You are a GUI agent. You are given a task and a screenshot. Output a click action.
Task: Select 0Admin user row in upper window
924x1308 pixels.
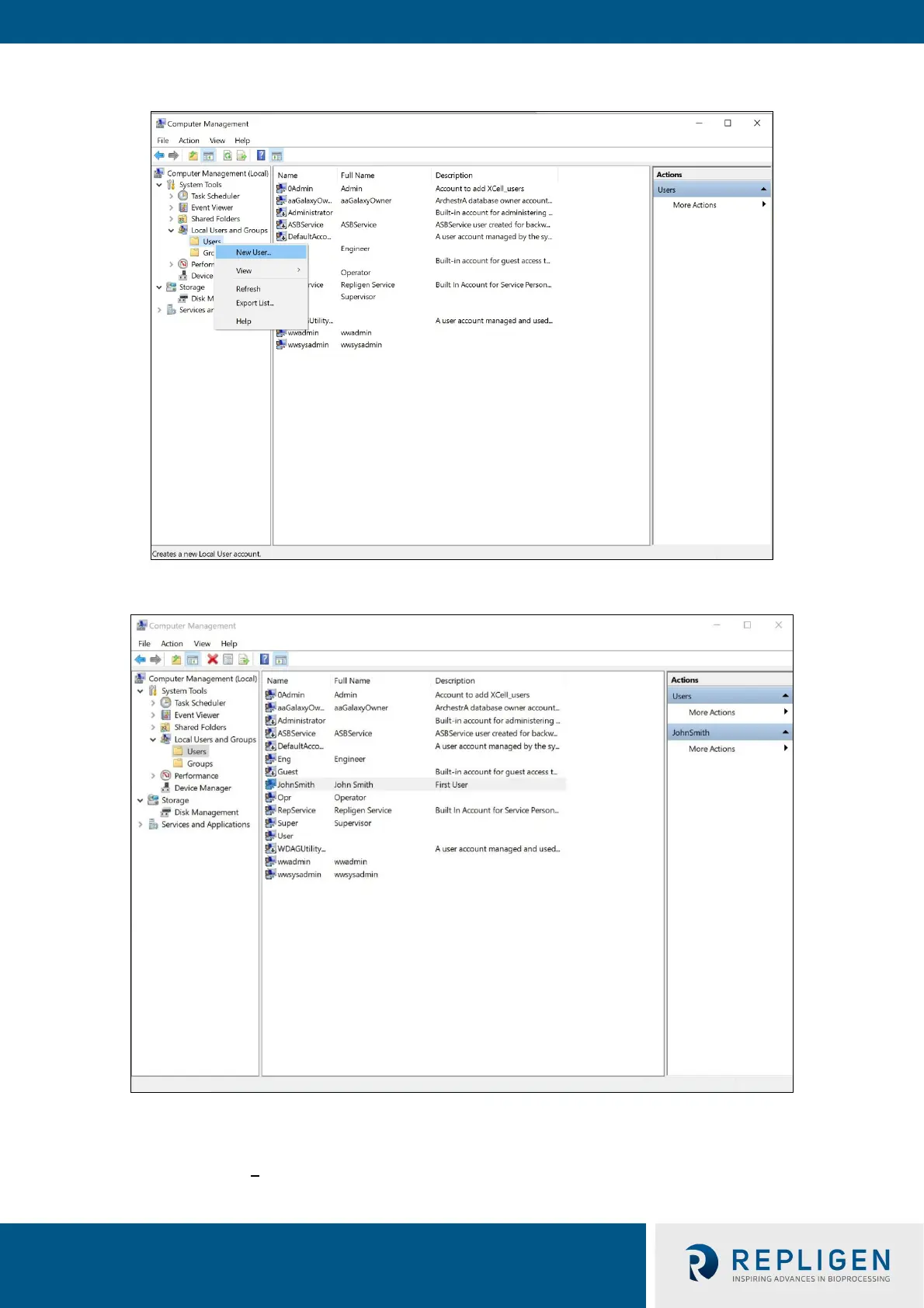point(415,189)
